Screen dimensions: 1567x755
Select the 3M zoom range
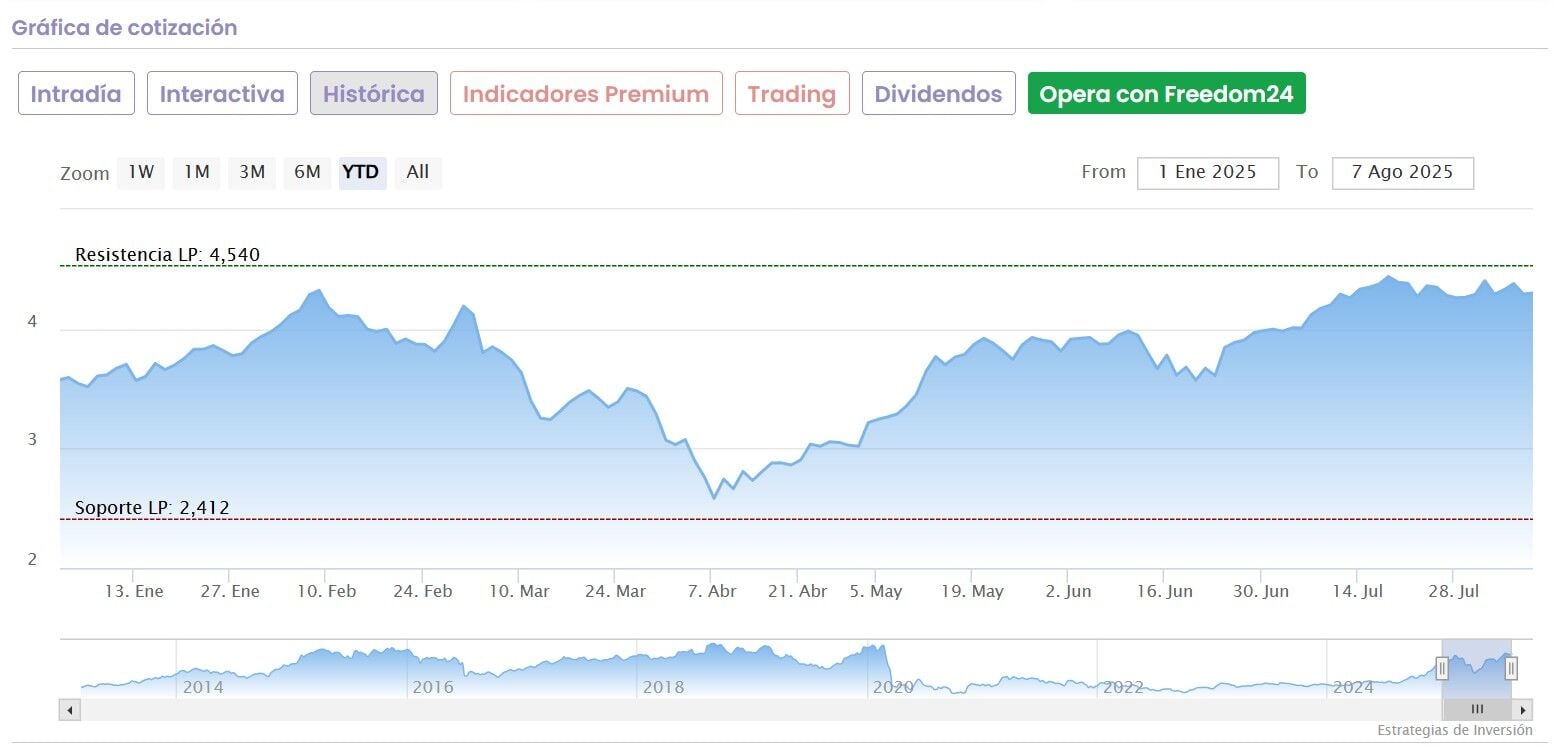click(x=252, y=172)
